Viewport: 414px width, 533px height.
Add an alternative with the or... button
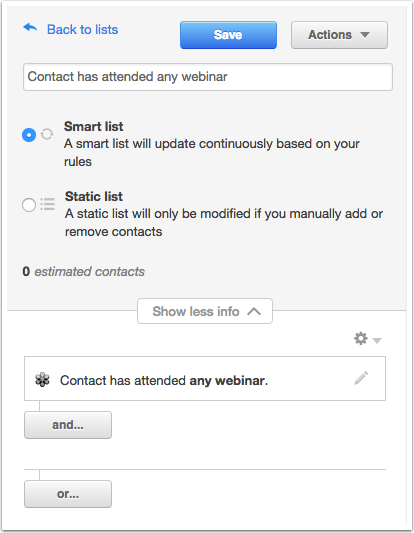tap(68, 494)
